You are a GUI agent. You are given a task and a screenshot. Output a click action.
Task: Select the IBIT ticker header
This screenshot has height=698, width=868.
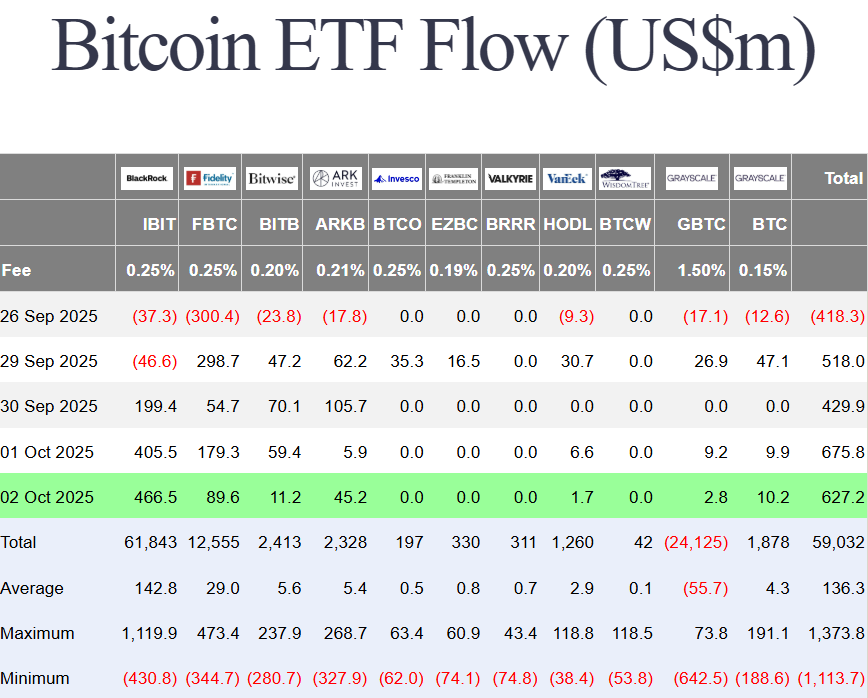pos(159,224)
